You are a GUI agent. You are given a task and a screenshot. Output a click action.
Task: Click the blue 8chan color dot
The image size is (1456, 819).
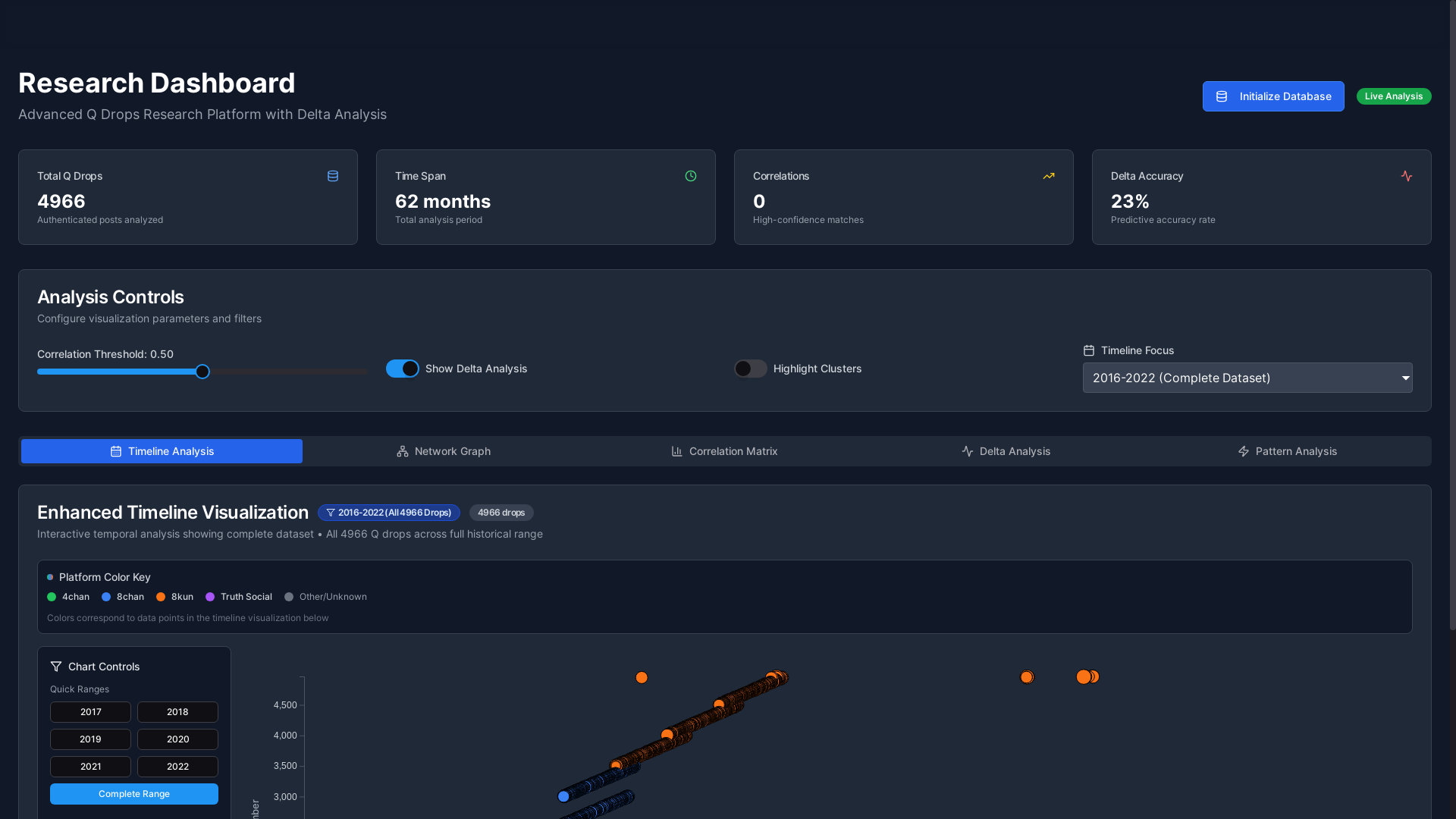coord(106,597)
